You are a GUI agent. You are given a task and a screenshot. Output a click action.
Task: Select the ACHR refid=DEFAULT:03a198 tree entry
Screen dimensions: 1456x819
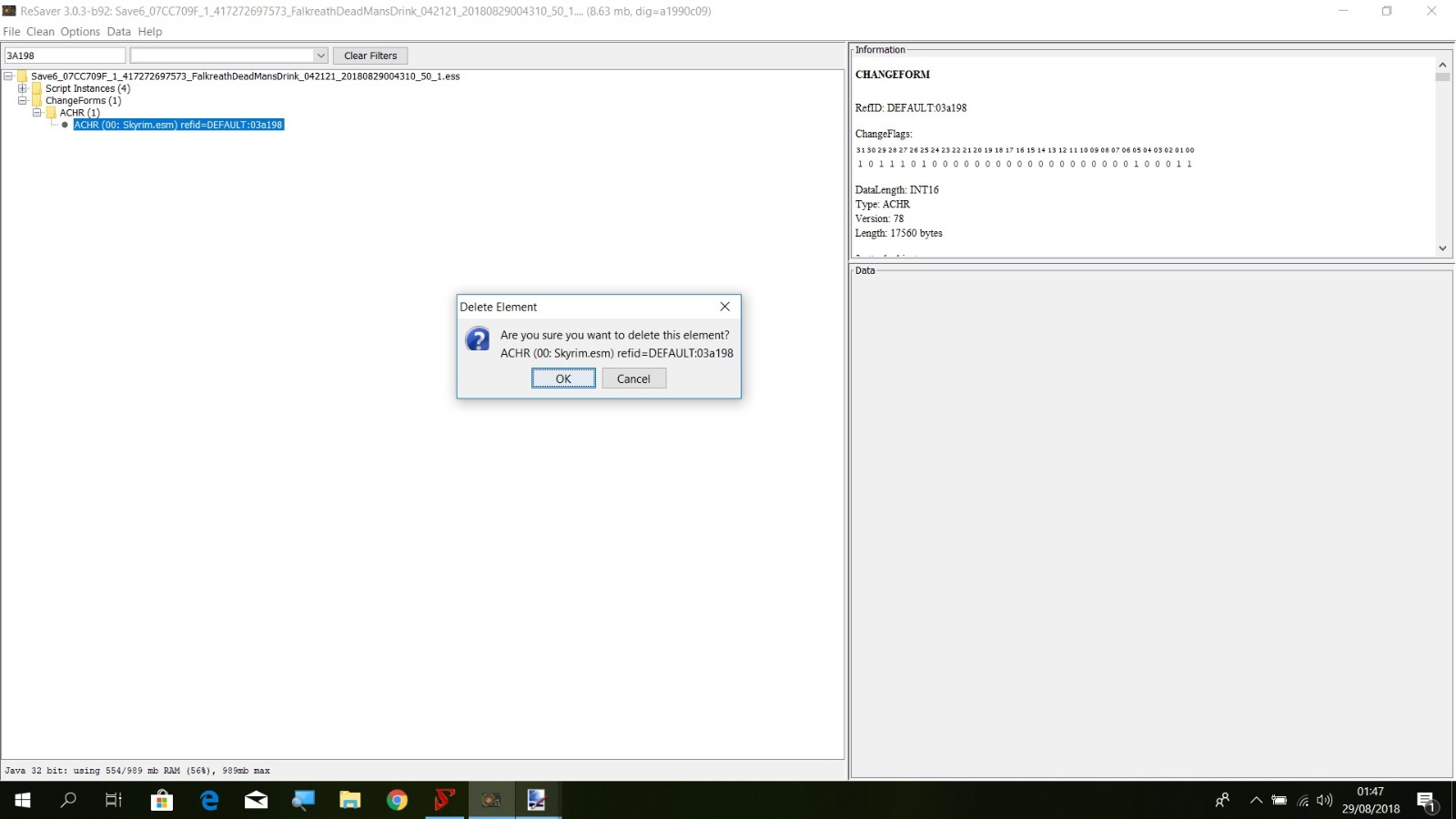tap(178, 125)
